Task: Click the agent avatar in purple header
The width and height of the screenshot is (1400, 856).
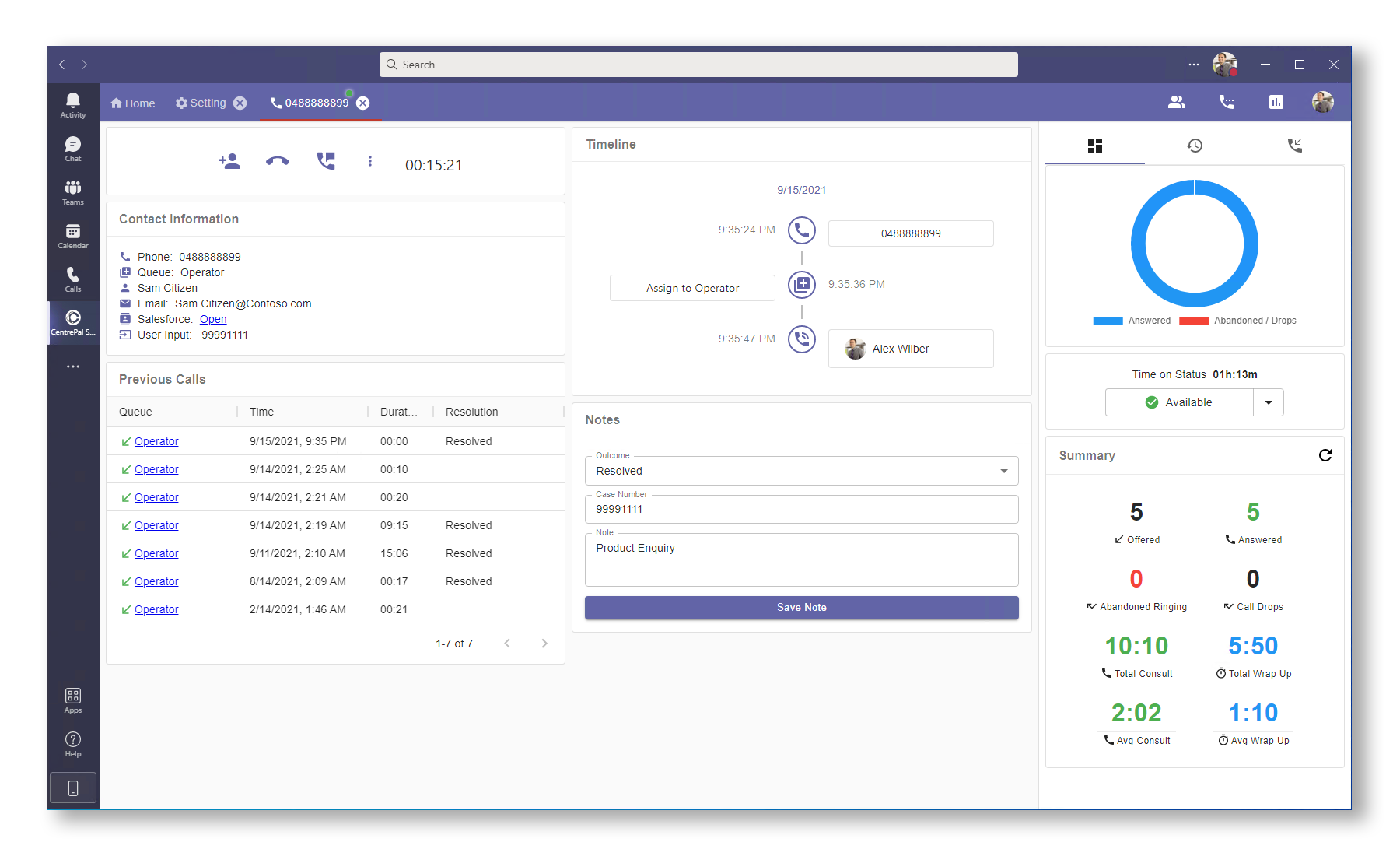Action: click(1323, 102)
